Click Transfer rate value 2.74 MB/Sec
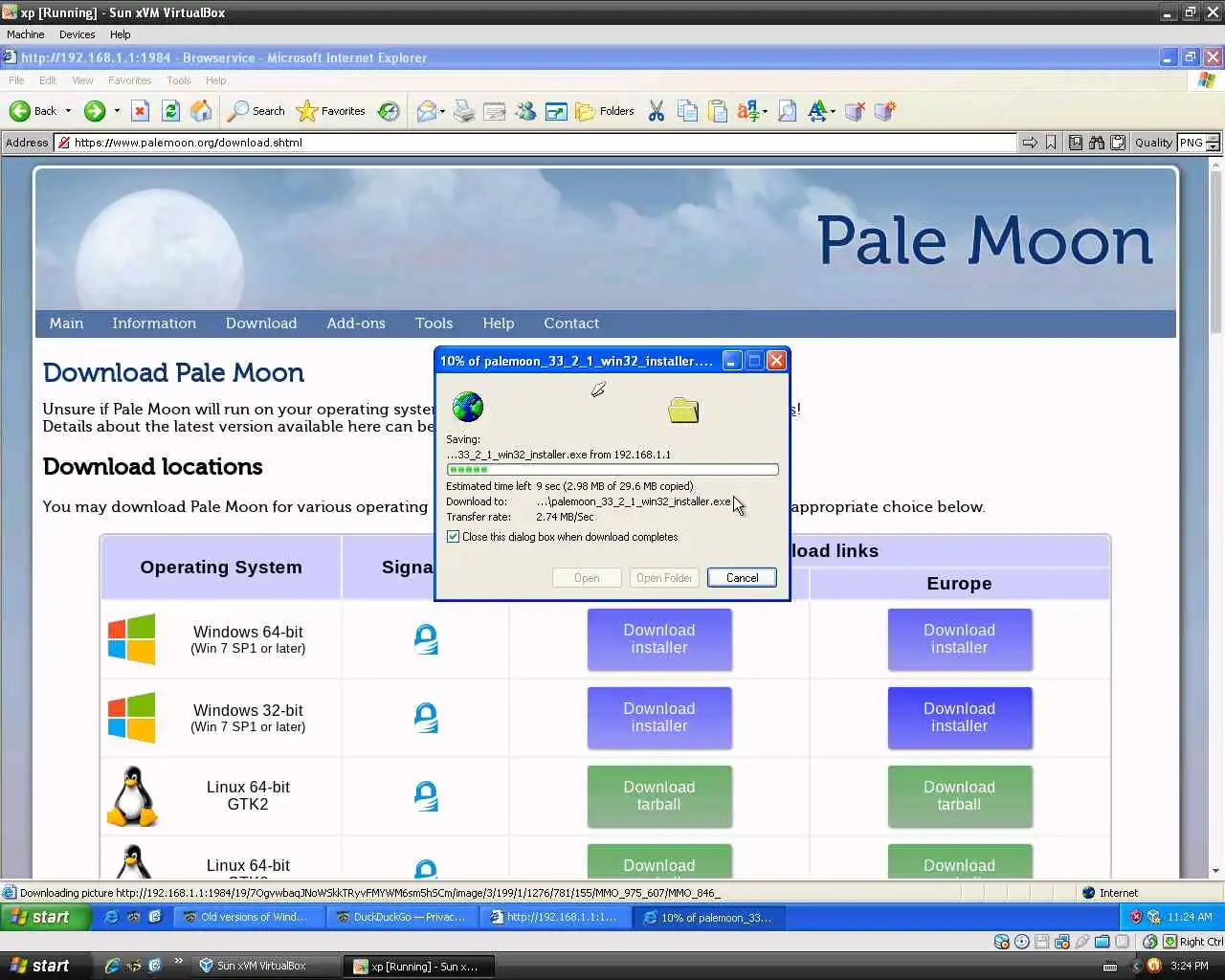 [565, 517]
